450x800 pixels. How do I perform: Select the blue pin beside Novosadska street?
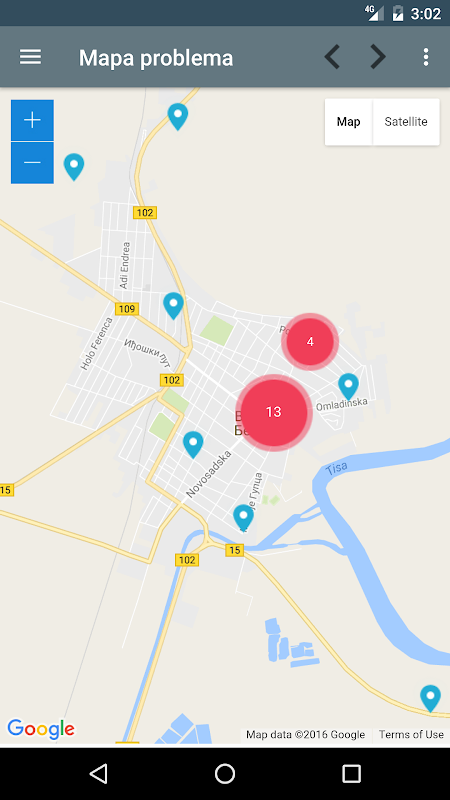point(193,444)
